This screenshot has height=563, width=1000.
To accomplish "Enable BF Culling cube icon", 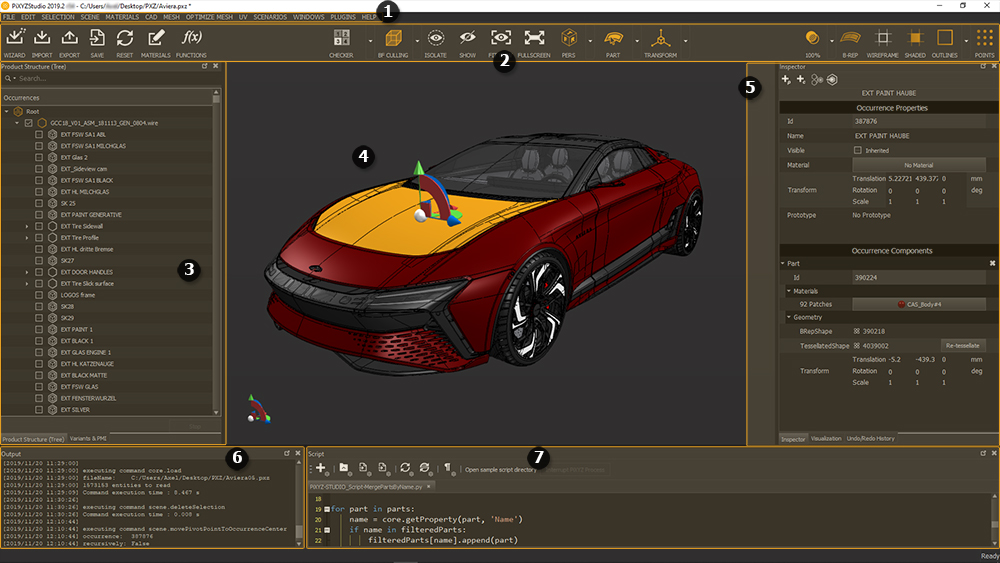I will pos(392,39).
